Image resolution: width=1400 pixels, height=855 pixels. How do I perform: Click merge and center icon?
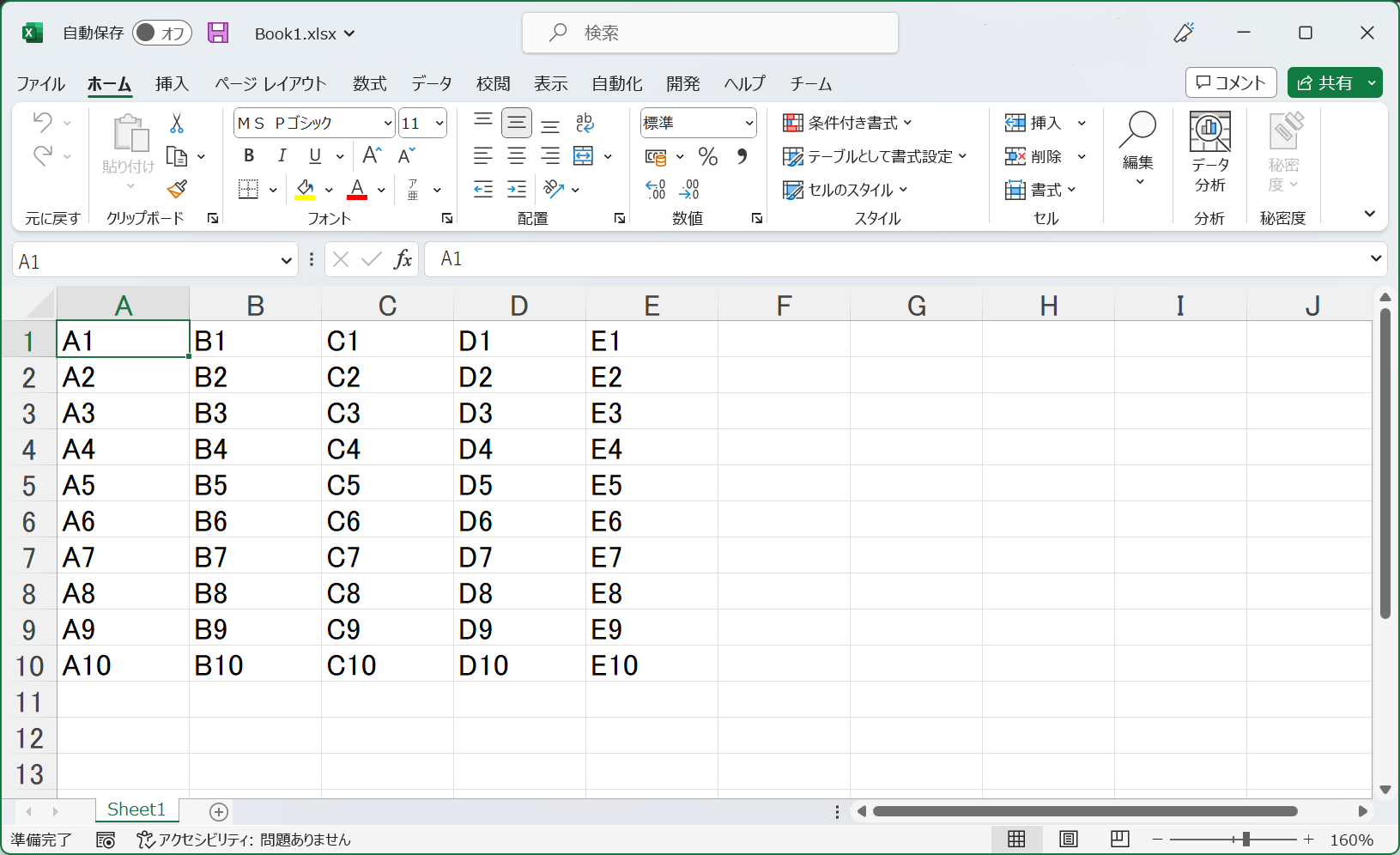(584, 156)
